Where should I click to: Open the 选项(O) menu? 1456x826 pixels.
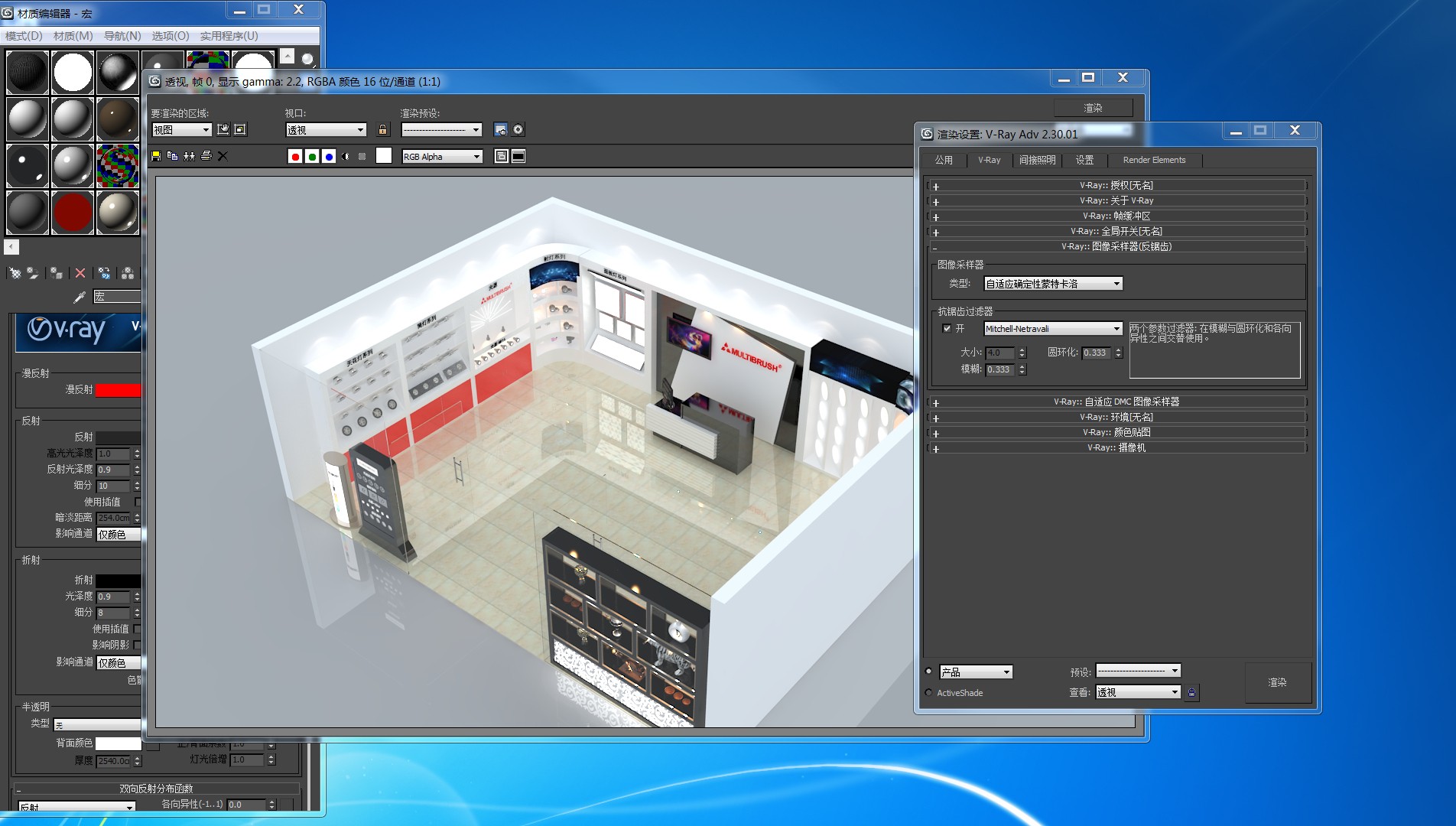tap(171, 36)
